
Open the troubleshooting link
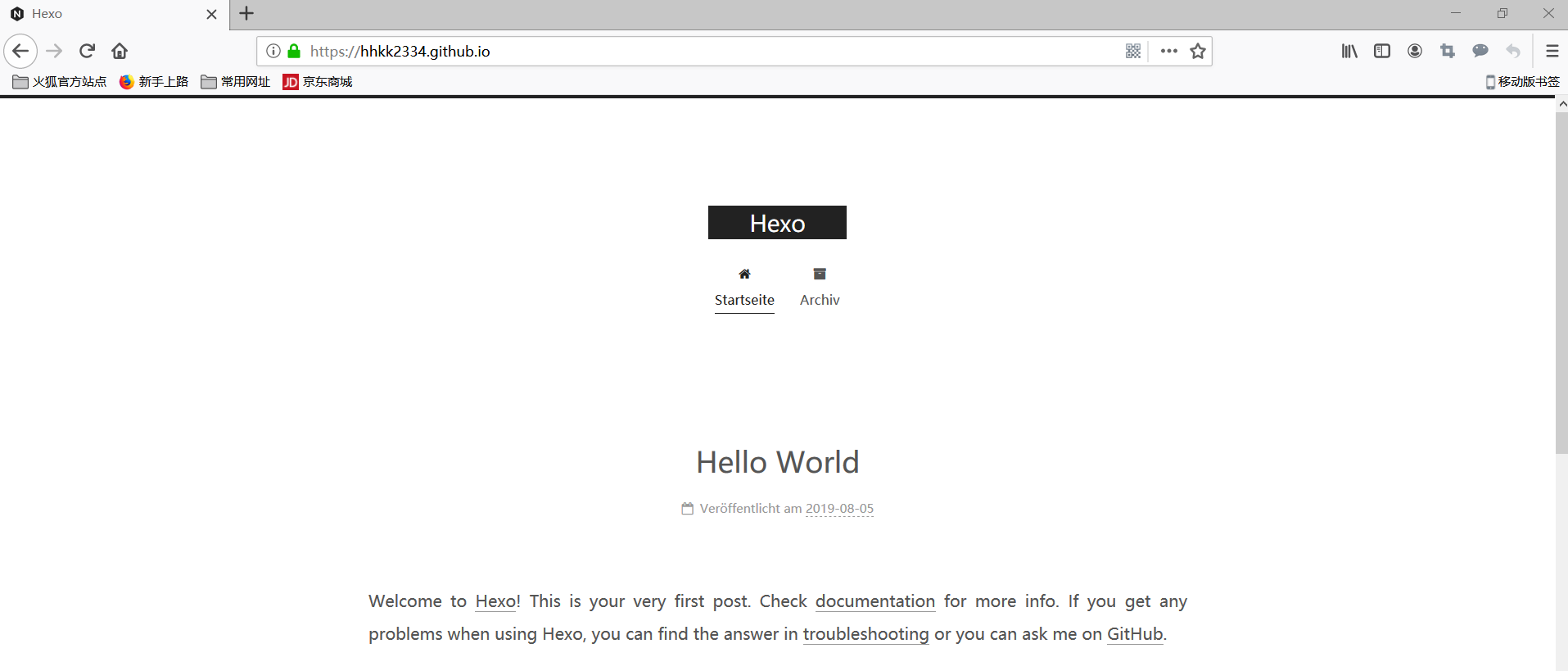tap(866, 634)
